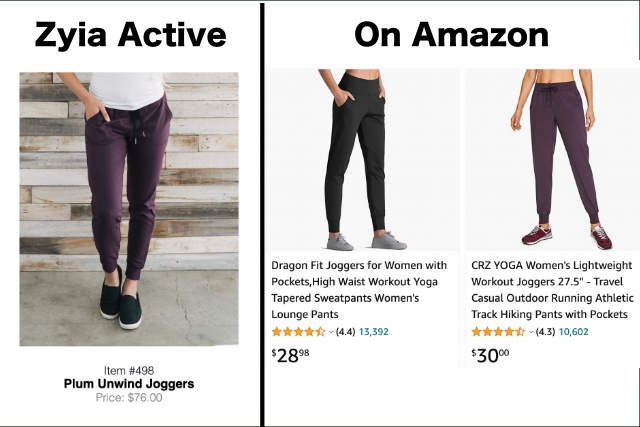Click the $28.98 price
This screenshot has height=427, width=640.
(289, 355)
